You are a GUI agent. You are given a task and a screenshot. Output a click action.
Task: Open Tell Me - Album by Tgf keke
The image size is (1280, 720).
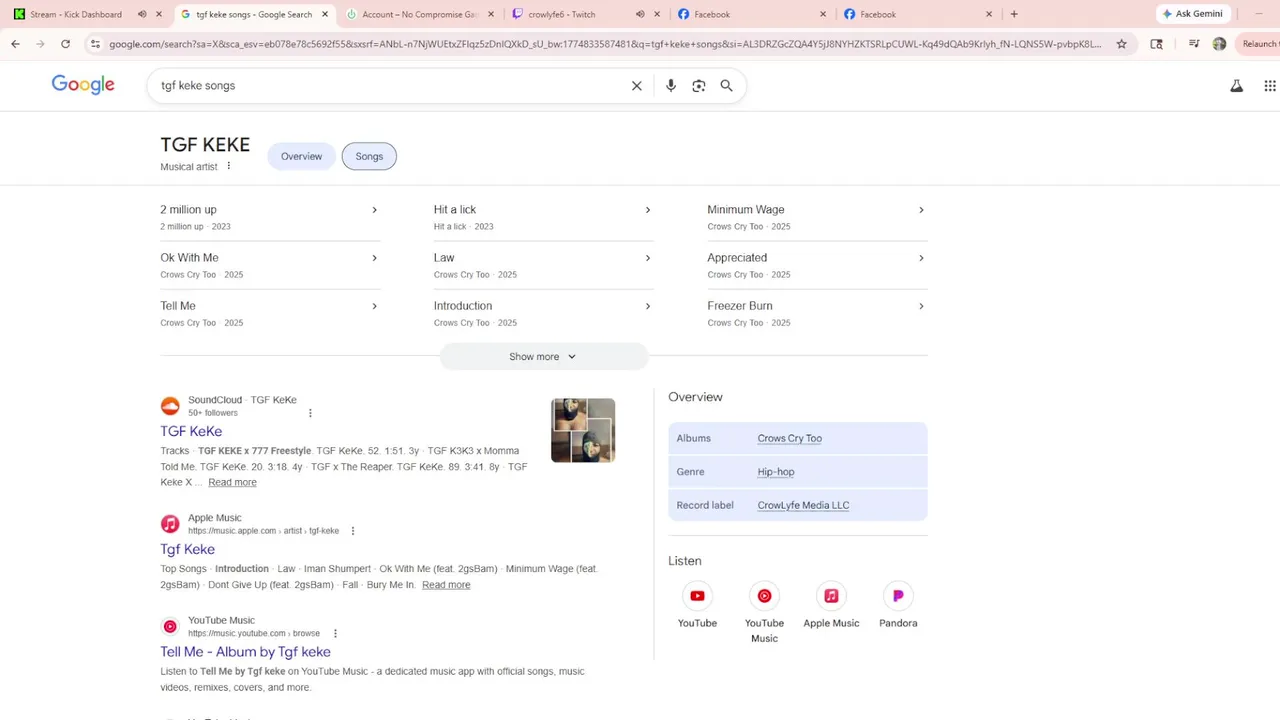(245, 652)
